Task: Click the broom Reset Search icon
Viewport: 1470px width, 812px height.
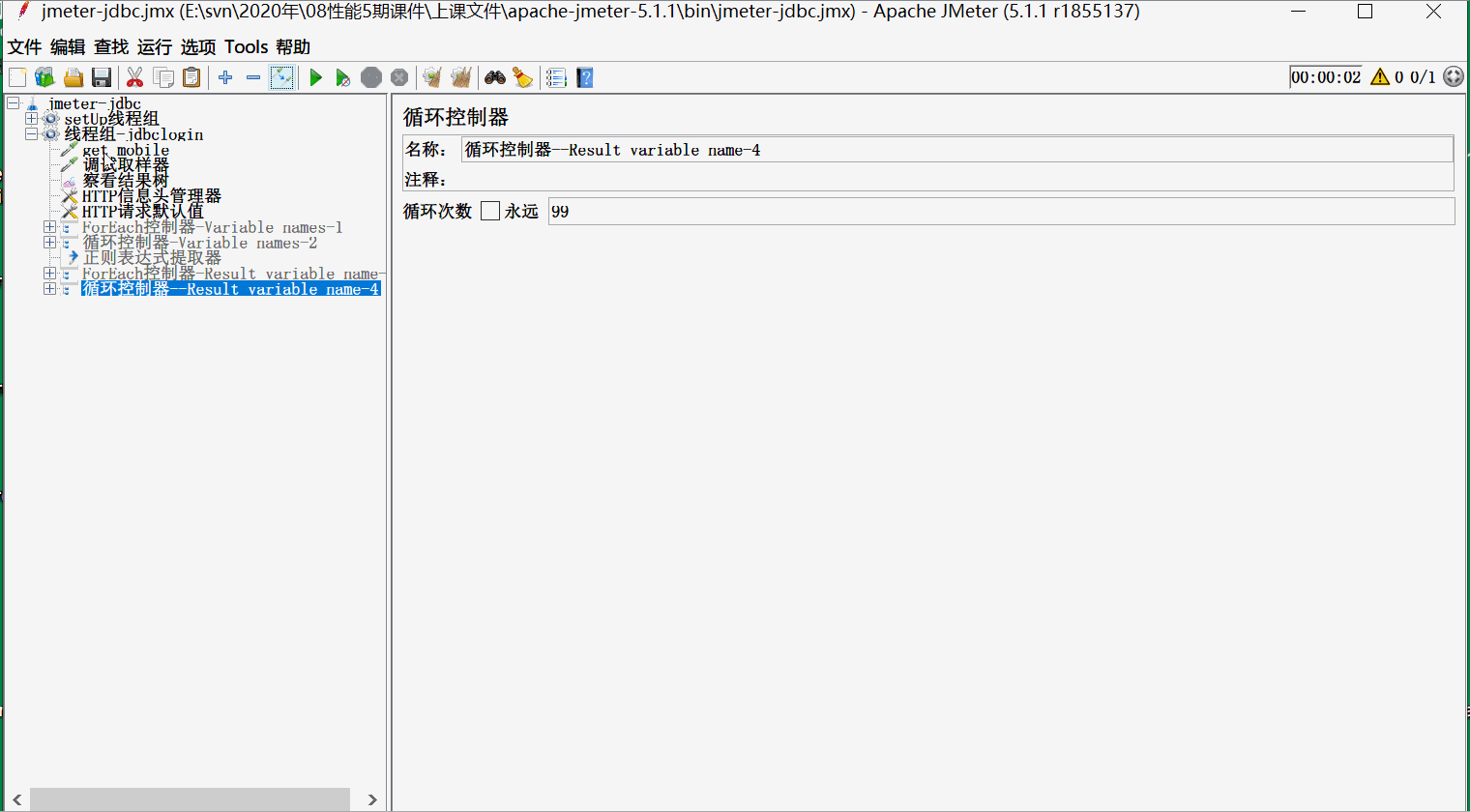Action: pyautogui.click(x=523, y=77)
